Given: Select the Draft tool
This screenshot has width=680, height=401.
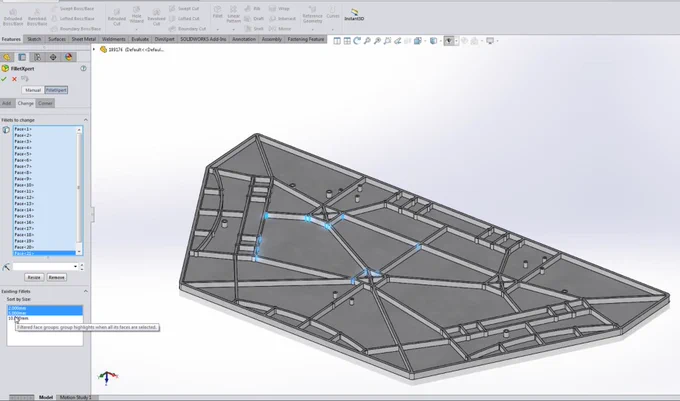Looking at the screenshot, I should [x=254, y=19].
